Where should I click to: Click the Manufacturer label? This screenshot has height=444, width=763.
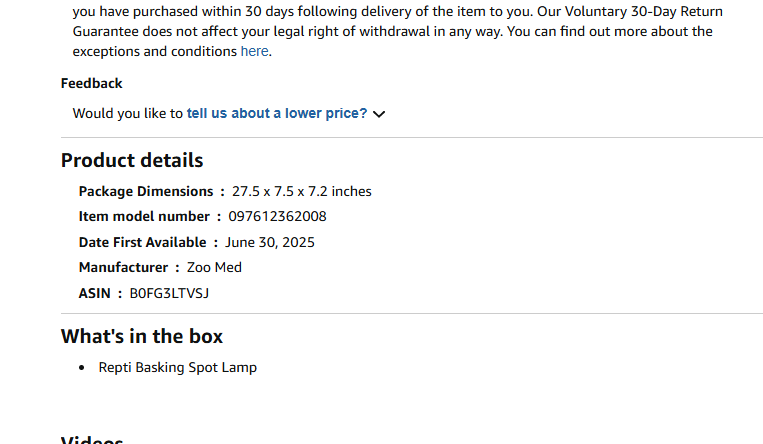click(x=123, y=267)
